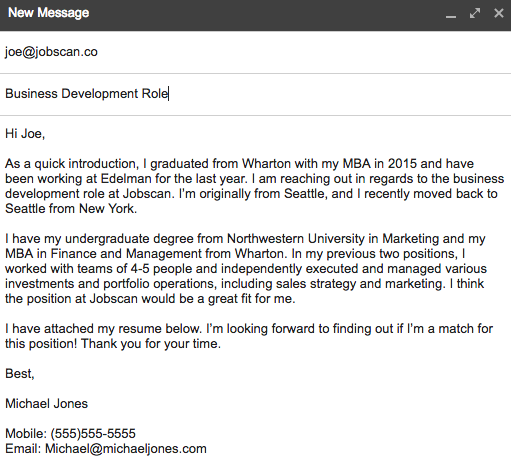Place cursor on the Hi Joe greeting line
This screenshot has width=511, height=466.
pos(25,134)
